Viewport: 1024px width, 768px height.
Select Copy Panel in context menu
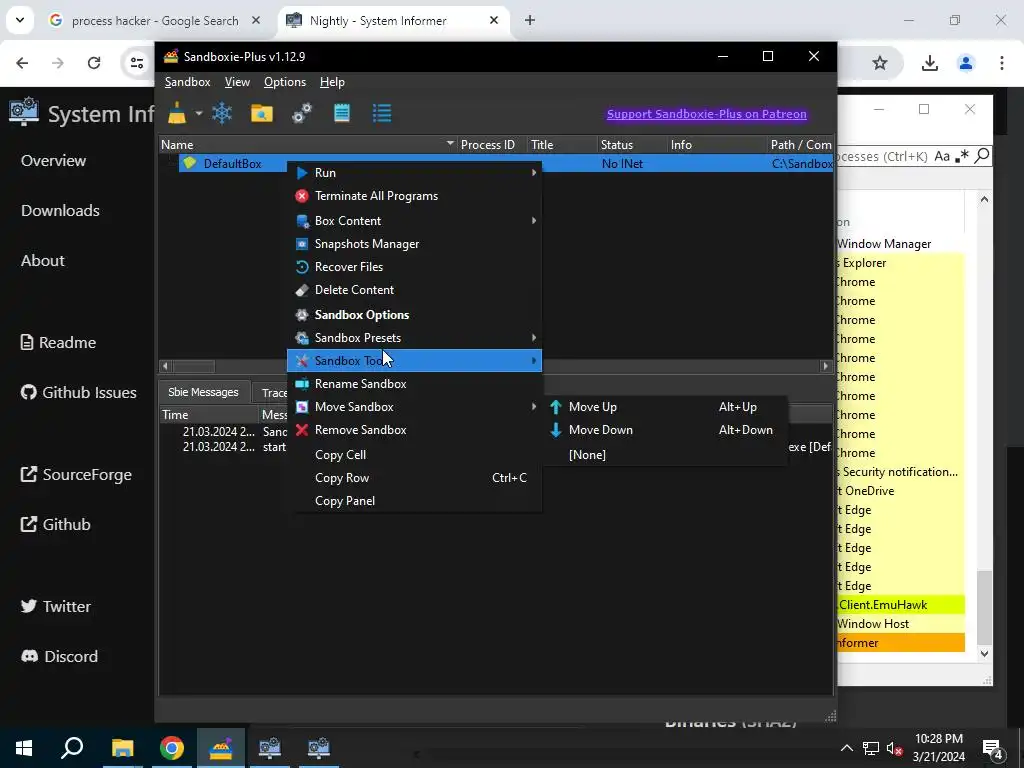[415, 501]
